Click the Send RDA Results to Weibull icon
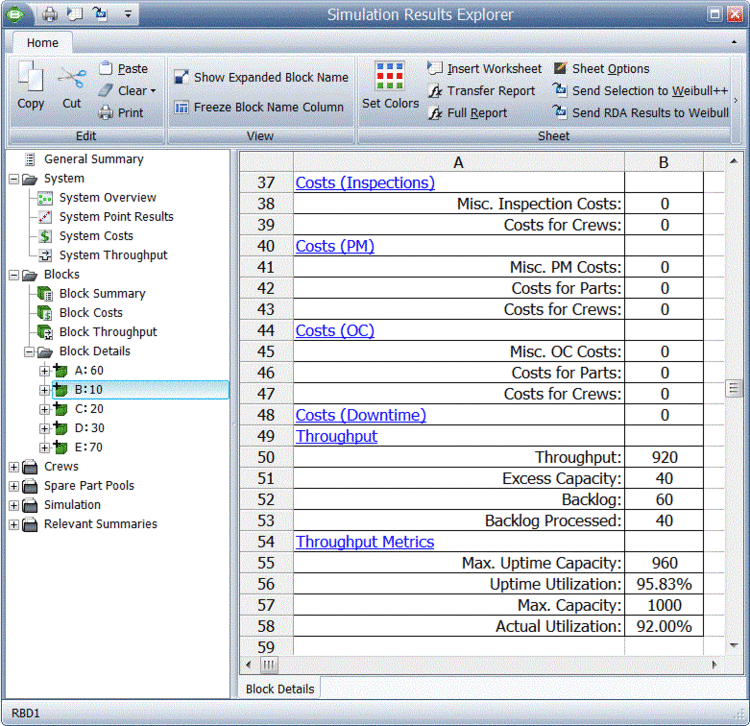 click(560, 111)
